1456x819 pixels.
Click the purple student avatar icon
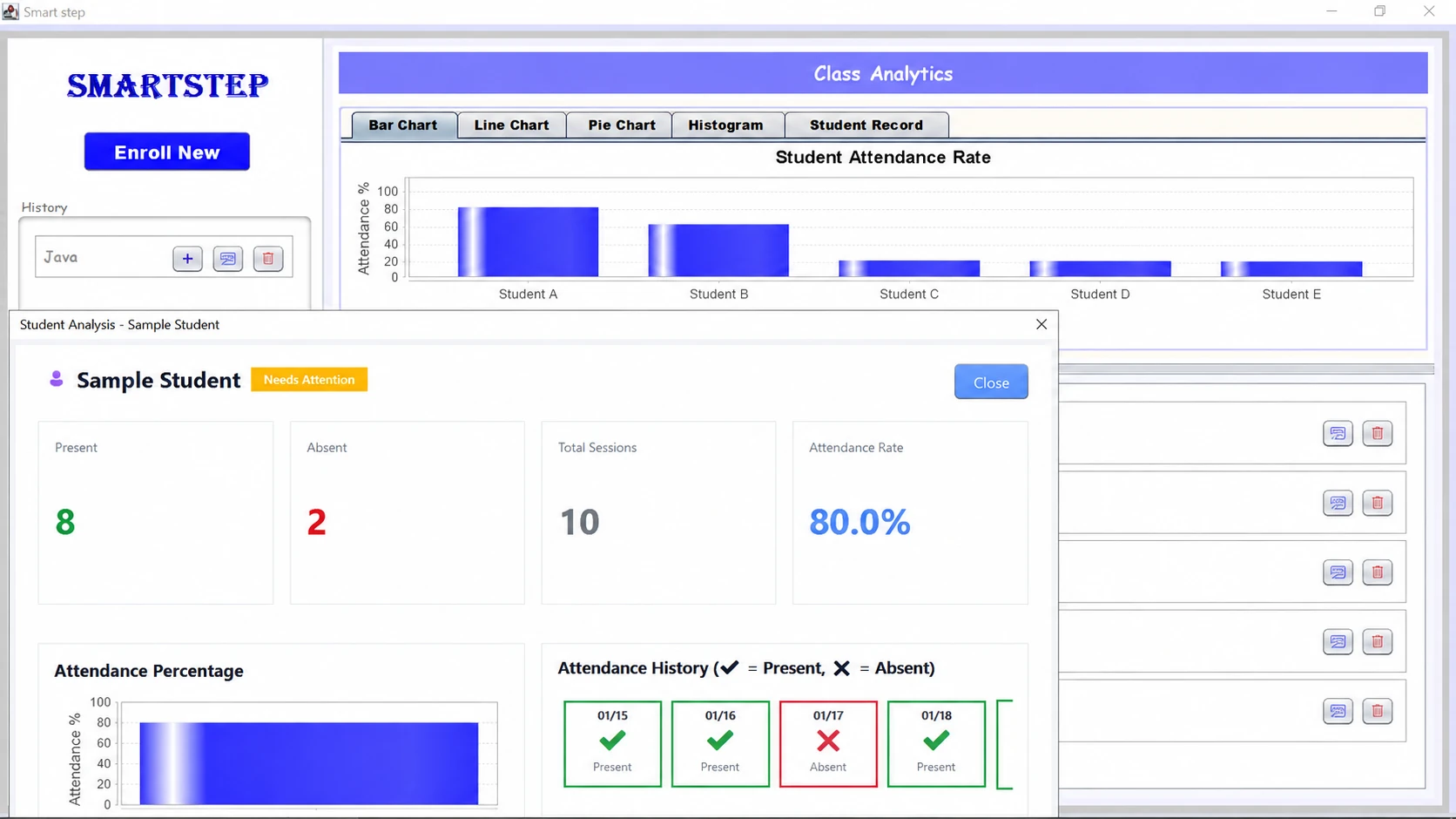click(x=57, y=379)
